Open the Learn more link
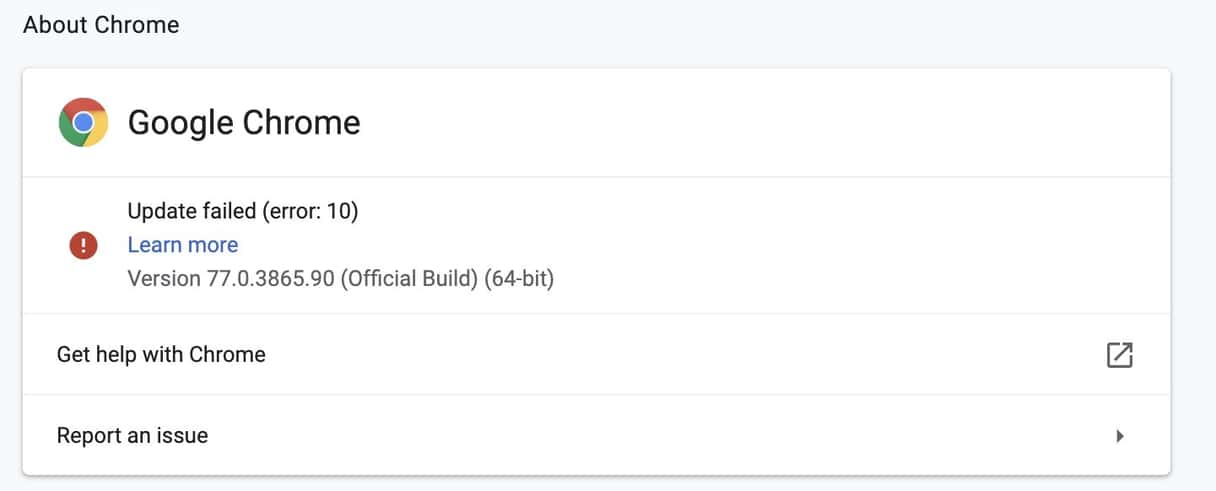 (x=183, y=245)
